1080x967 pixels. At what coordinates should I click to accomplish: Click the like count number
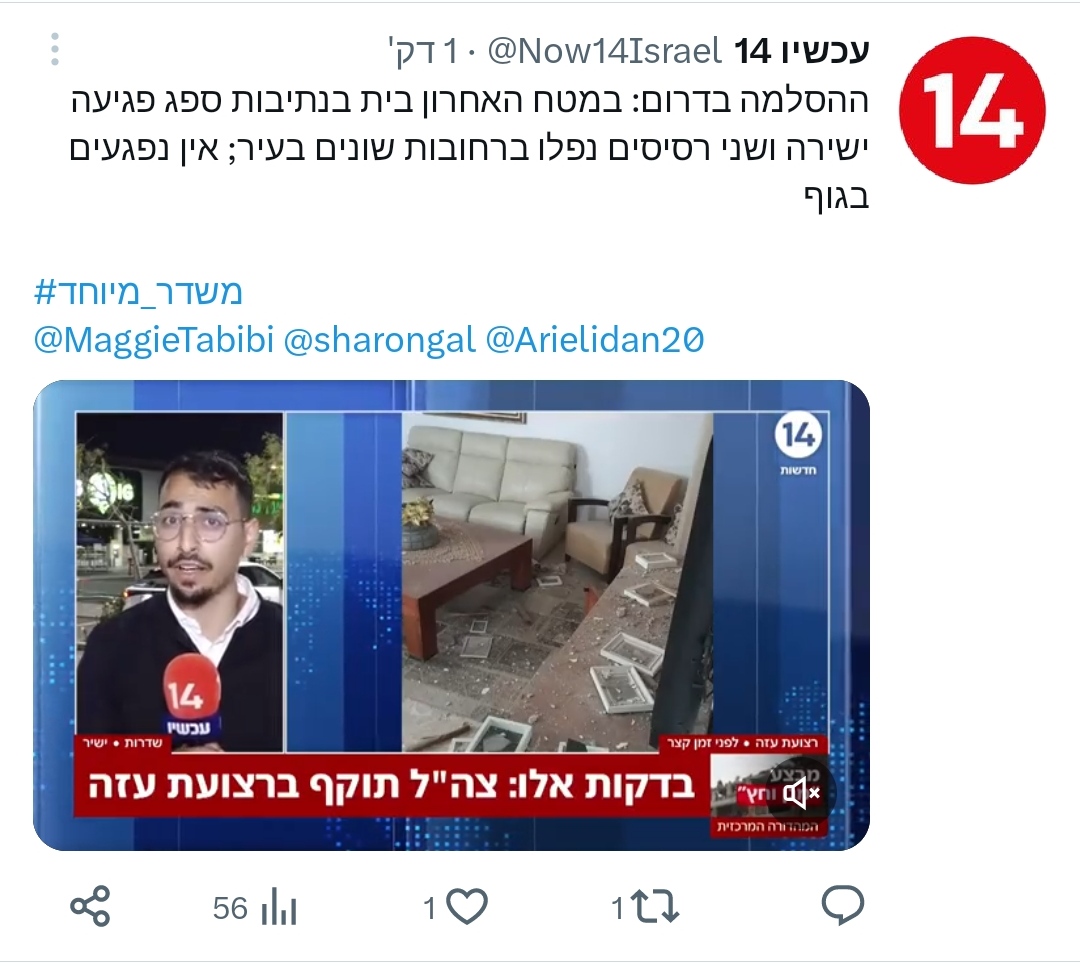pyautogui.click(x=430, y=908)
